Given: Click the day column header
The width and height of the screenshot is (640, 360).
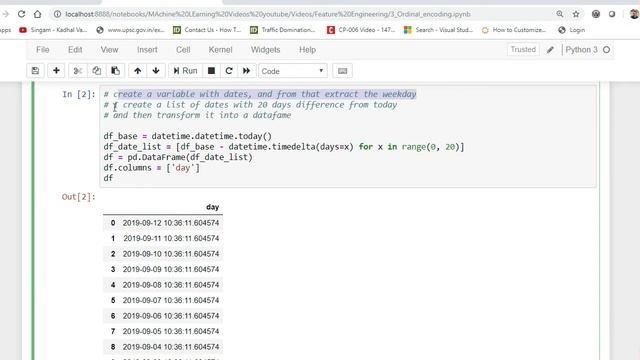Looking at the screenshot, I should pyautogui.click(x=213, y=207).
